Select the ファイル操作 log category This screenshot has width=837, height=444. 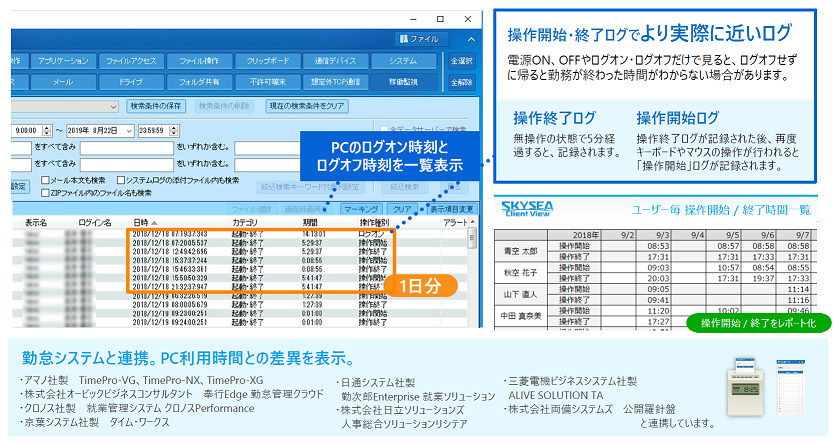tap(199, 61)
